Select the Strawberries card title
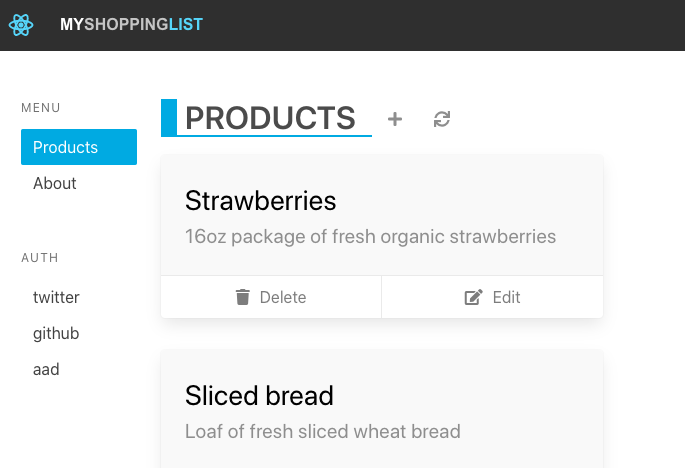The width and height of the screenshot is (685, 468). (x=260, y=201)
